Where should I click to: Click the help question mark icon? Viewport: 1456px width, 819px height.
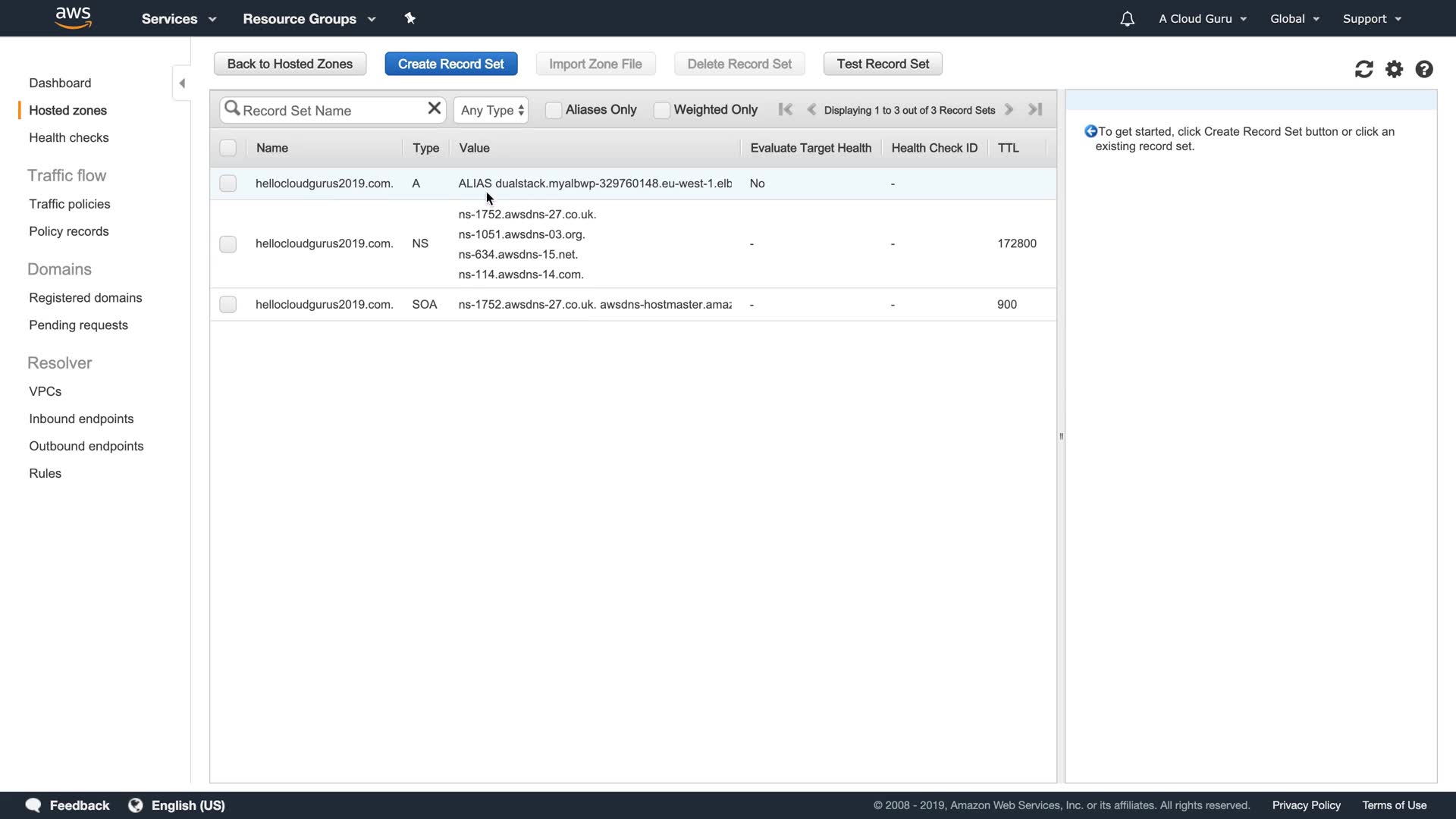pyautogui.click(x=1424, y=70)
